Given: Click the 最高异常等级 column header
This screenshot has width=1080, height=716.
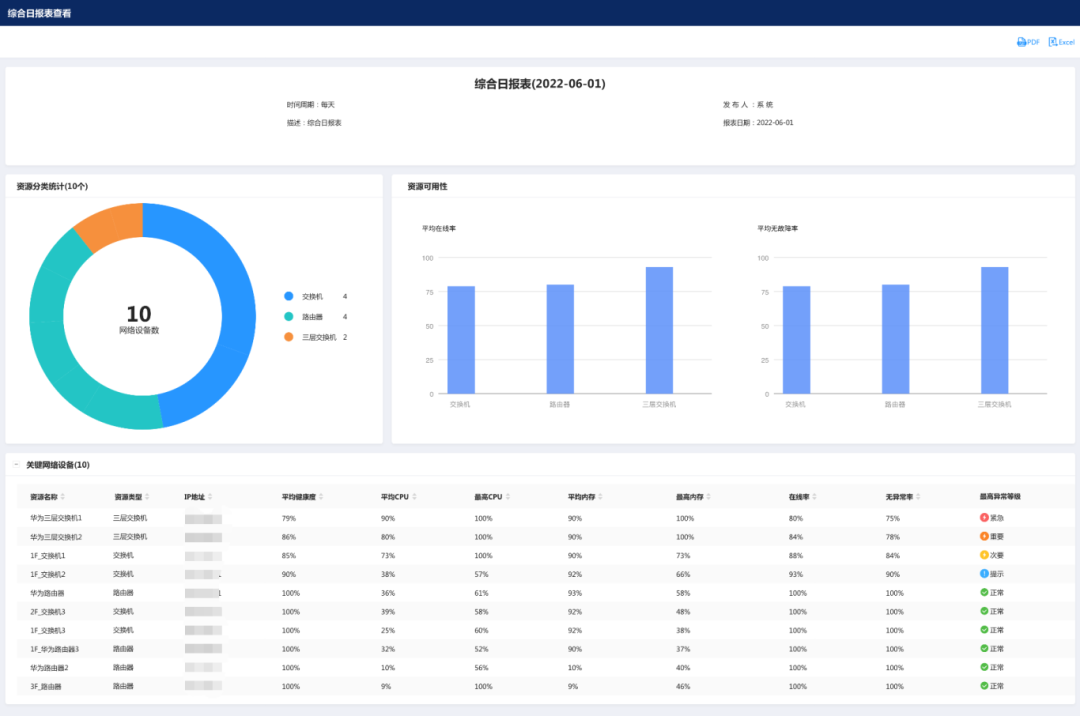Looking at the screenshot, I should 1000,496.
